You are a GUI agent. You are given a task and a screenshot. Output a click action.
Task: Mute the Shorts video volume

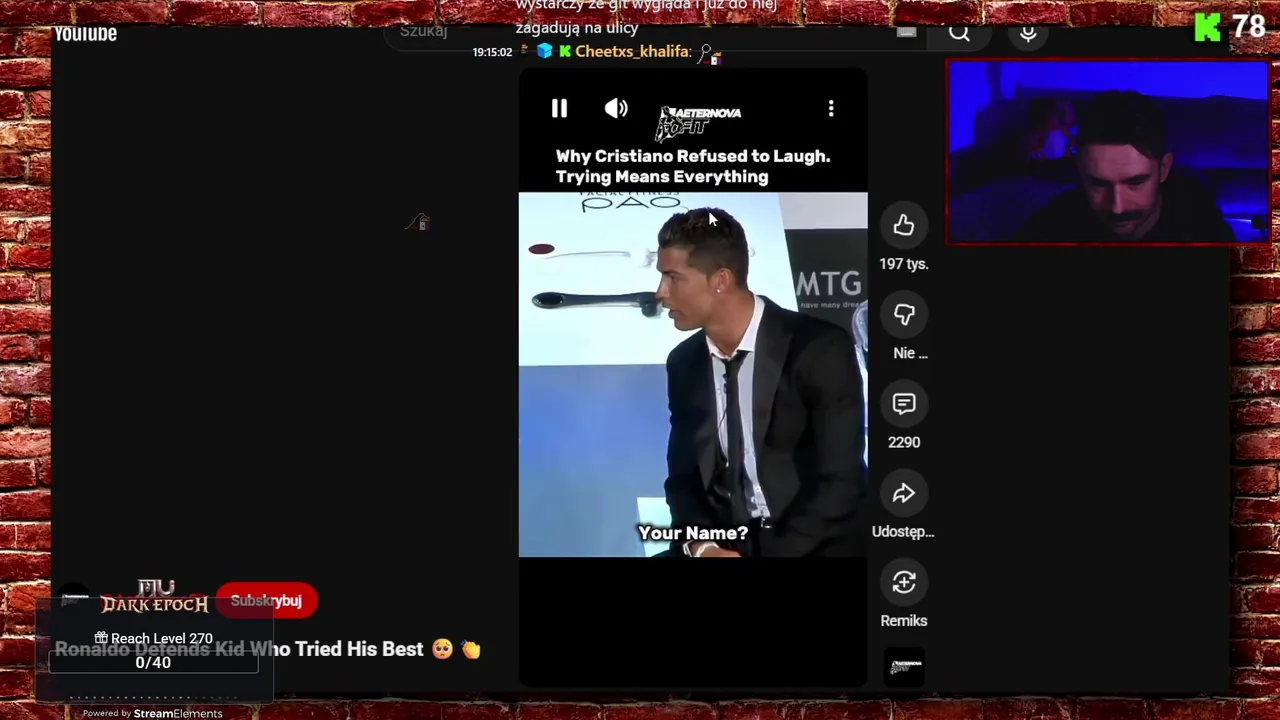click(616, 109)
